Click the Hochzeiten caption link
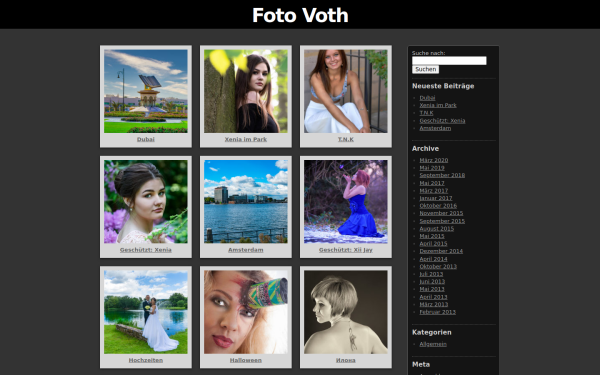600x375 pixels. click(x=146, y=360)
